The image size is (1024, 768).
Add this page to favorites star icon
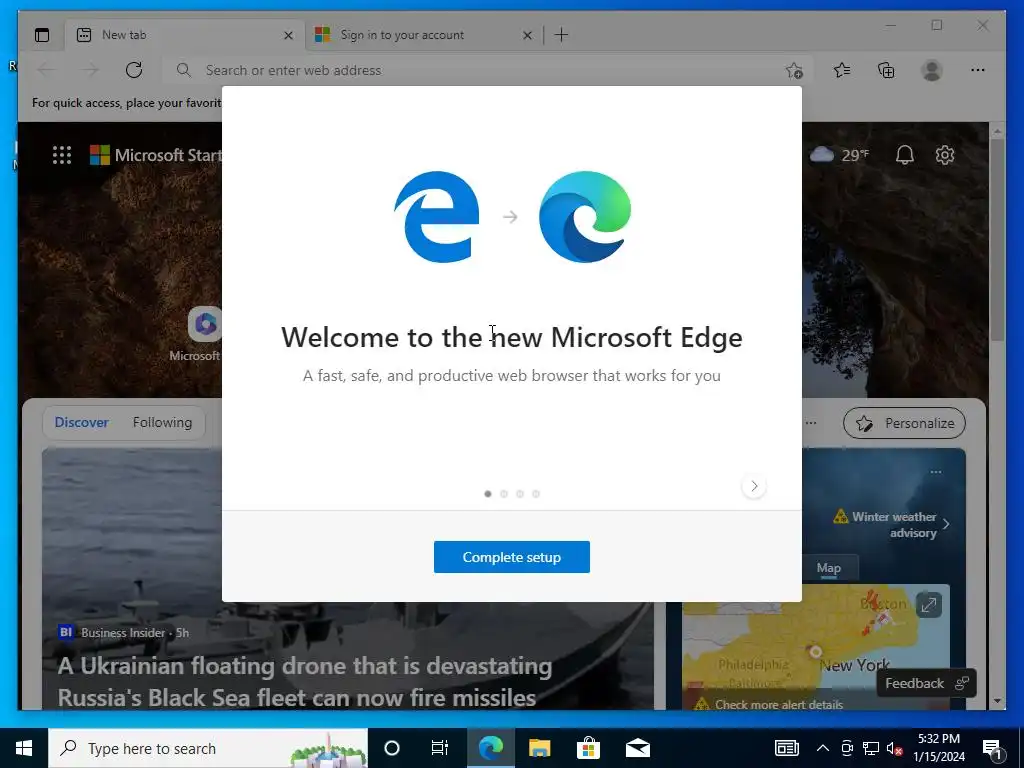tap(794, 71)
